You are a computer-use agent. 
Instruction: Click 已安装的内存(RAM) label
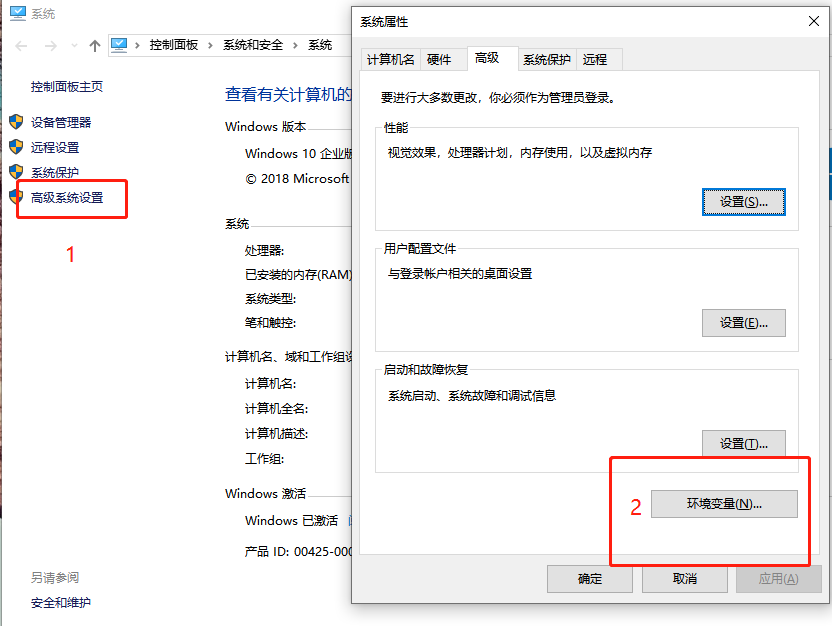(x=298, y=275)
